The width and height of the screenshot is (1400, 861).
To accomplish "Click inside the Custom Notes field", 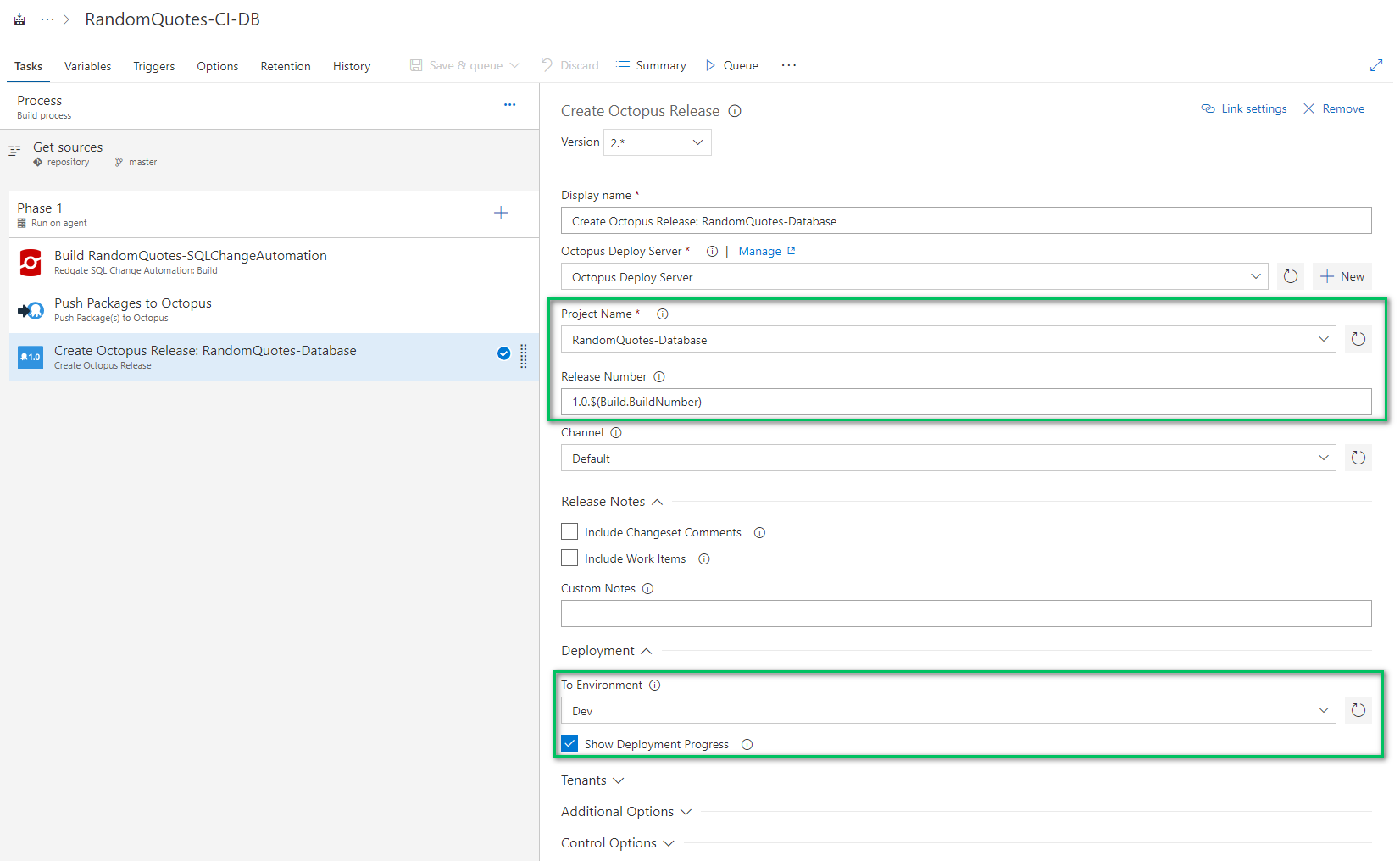I will point(932,614).
